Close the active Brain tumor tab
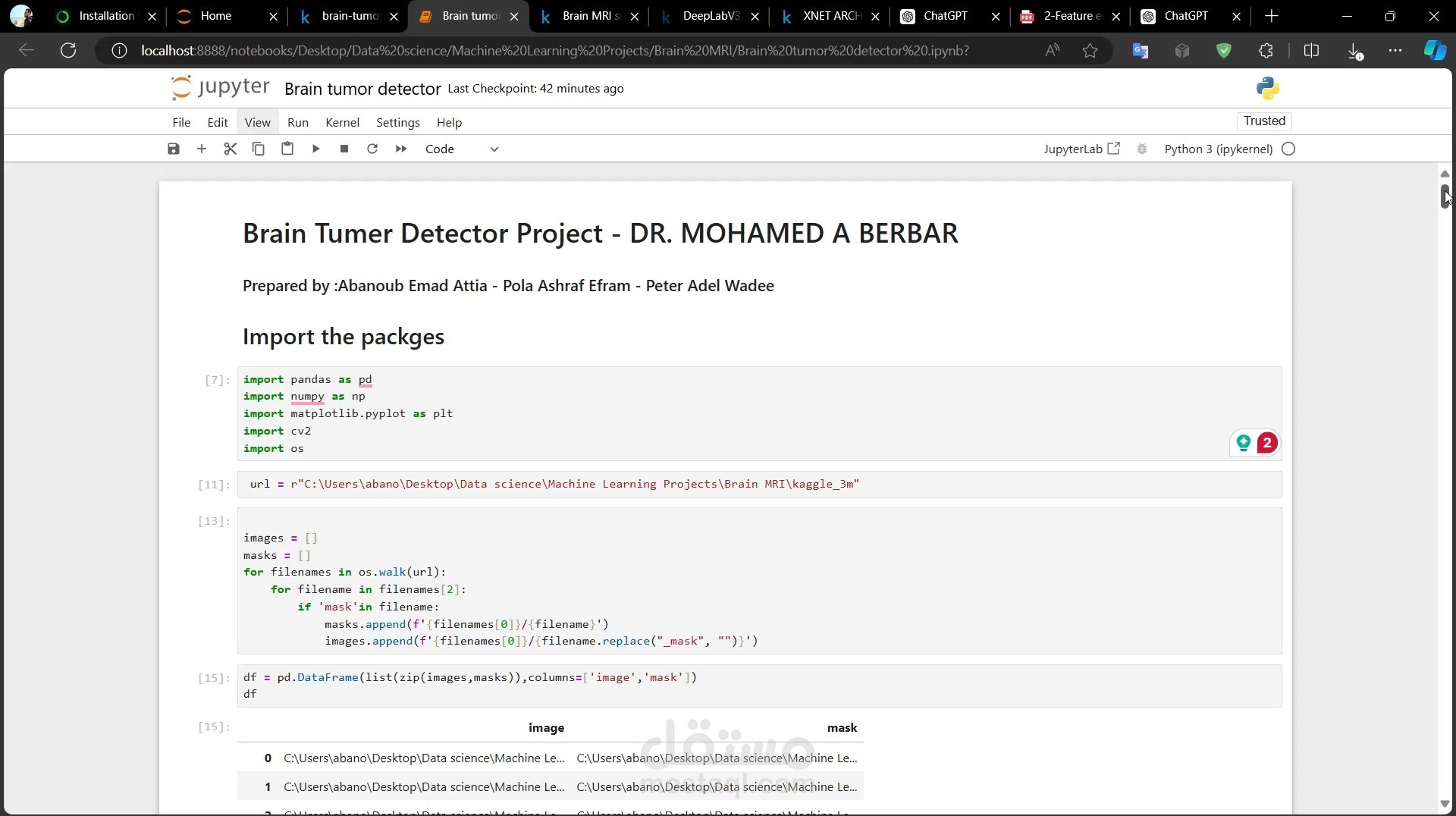This screenshot has height=816, width=1456. point(514,16)
